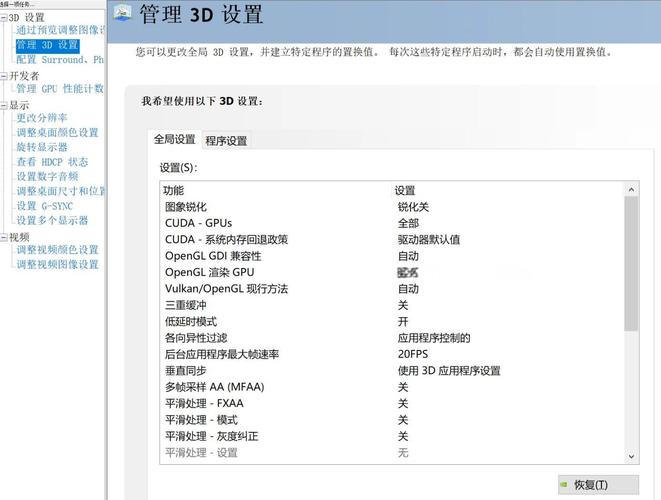The height and width of the screenshot is (500, 661).
Task: Open 更改分辨率 page
Action: click(42, 118)
